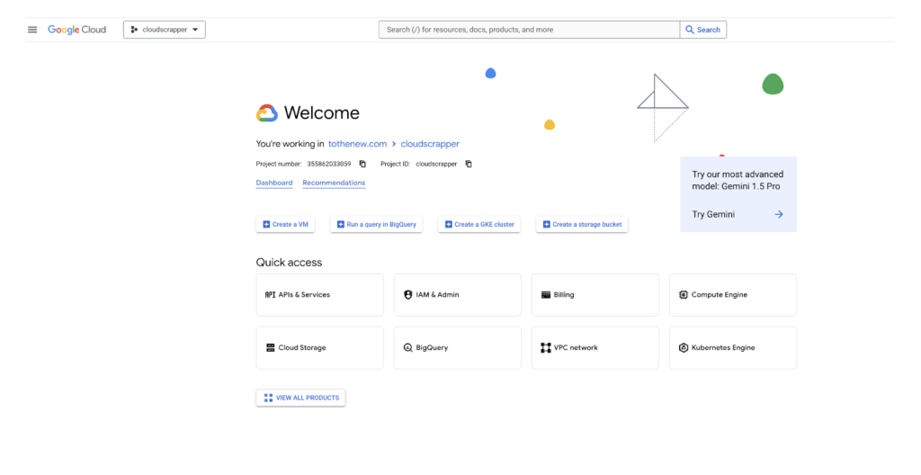
Task: Open the VPC network quick access card
Action: click(595, 348)
